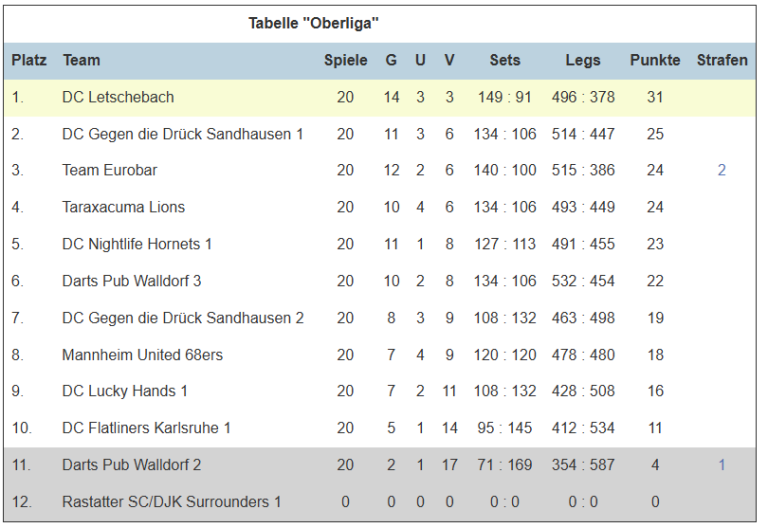Click the Spiele column header

[x=346, y=60]
